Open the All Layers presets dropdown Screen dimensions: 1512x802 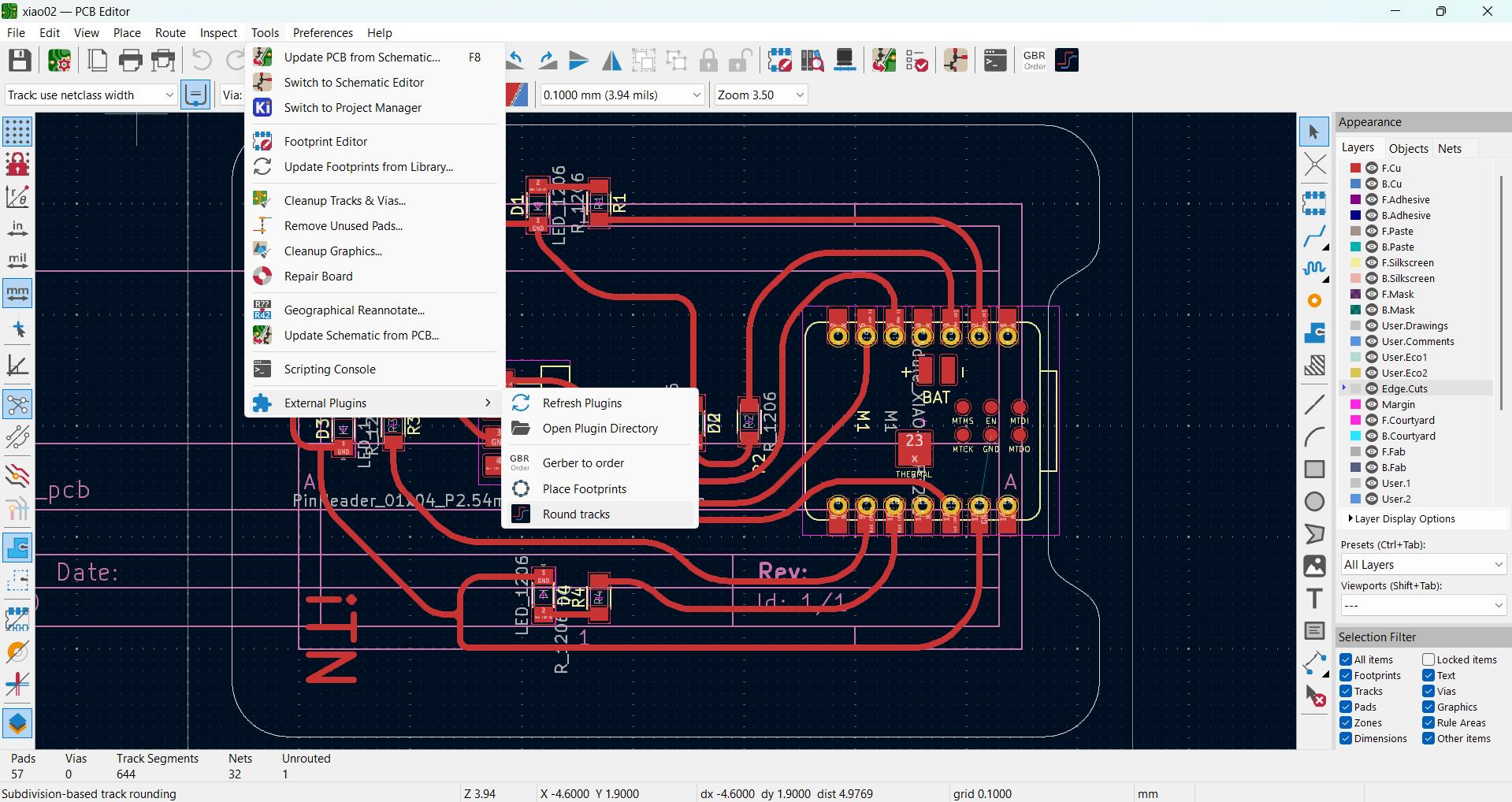(1423, 565)
